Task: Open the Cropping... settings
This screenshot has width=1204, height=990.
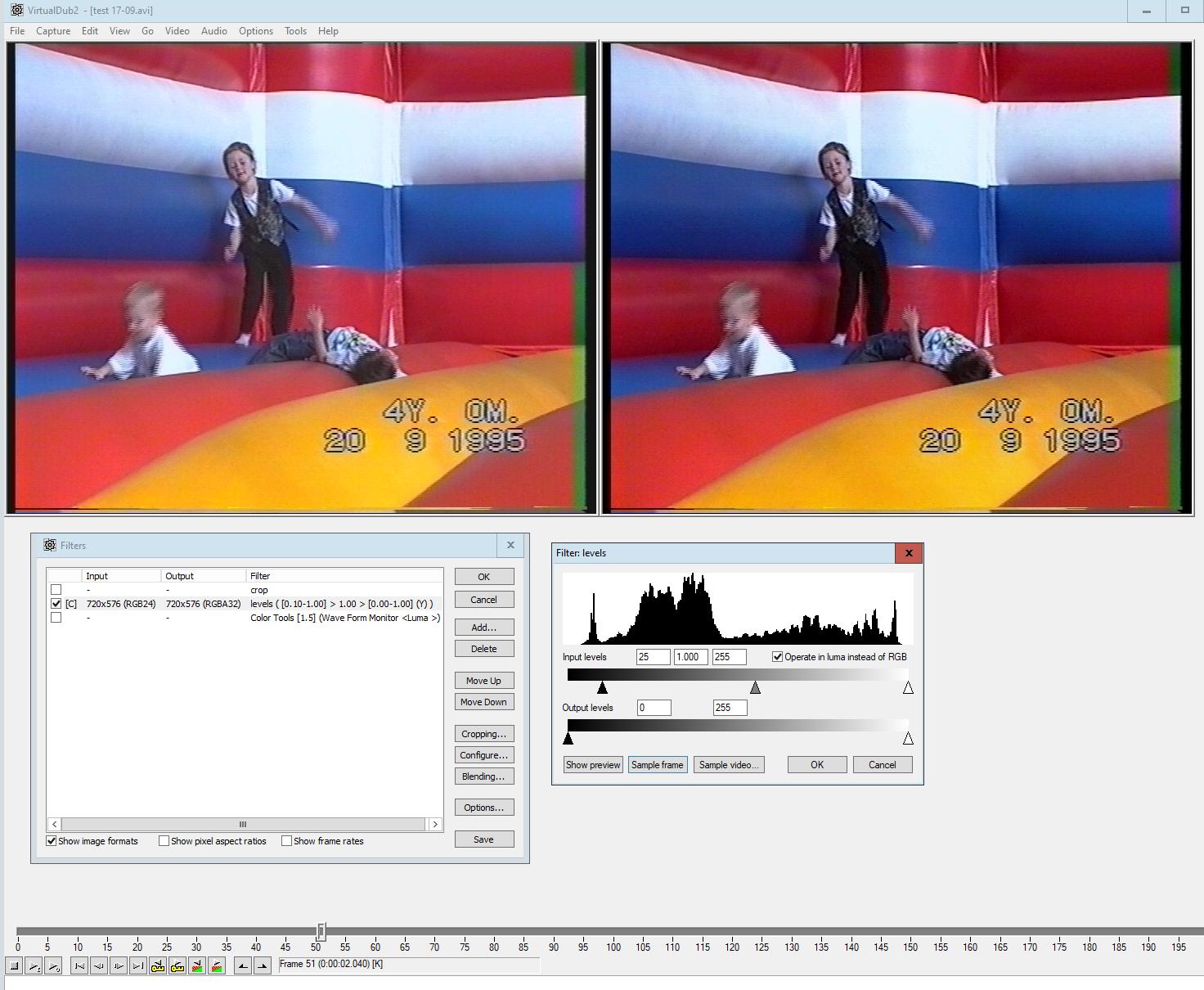Action: pyautogui.click(x=484, y=734)
